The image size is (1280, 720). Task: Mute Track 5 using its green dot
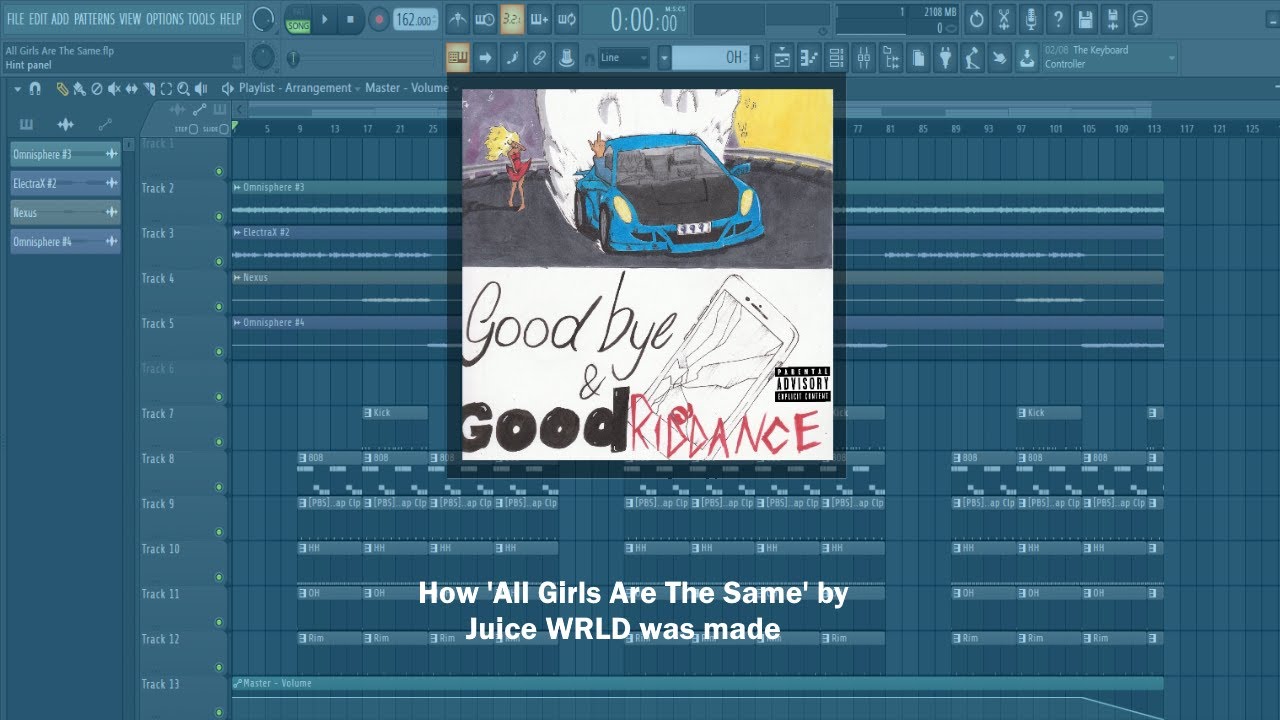point(219,352)
